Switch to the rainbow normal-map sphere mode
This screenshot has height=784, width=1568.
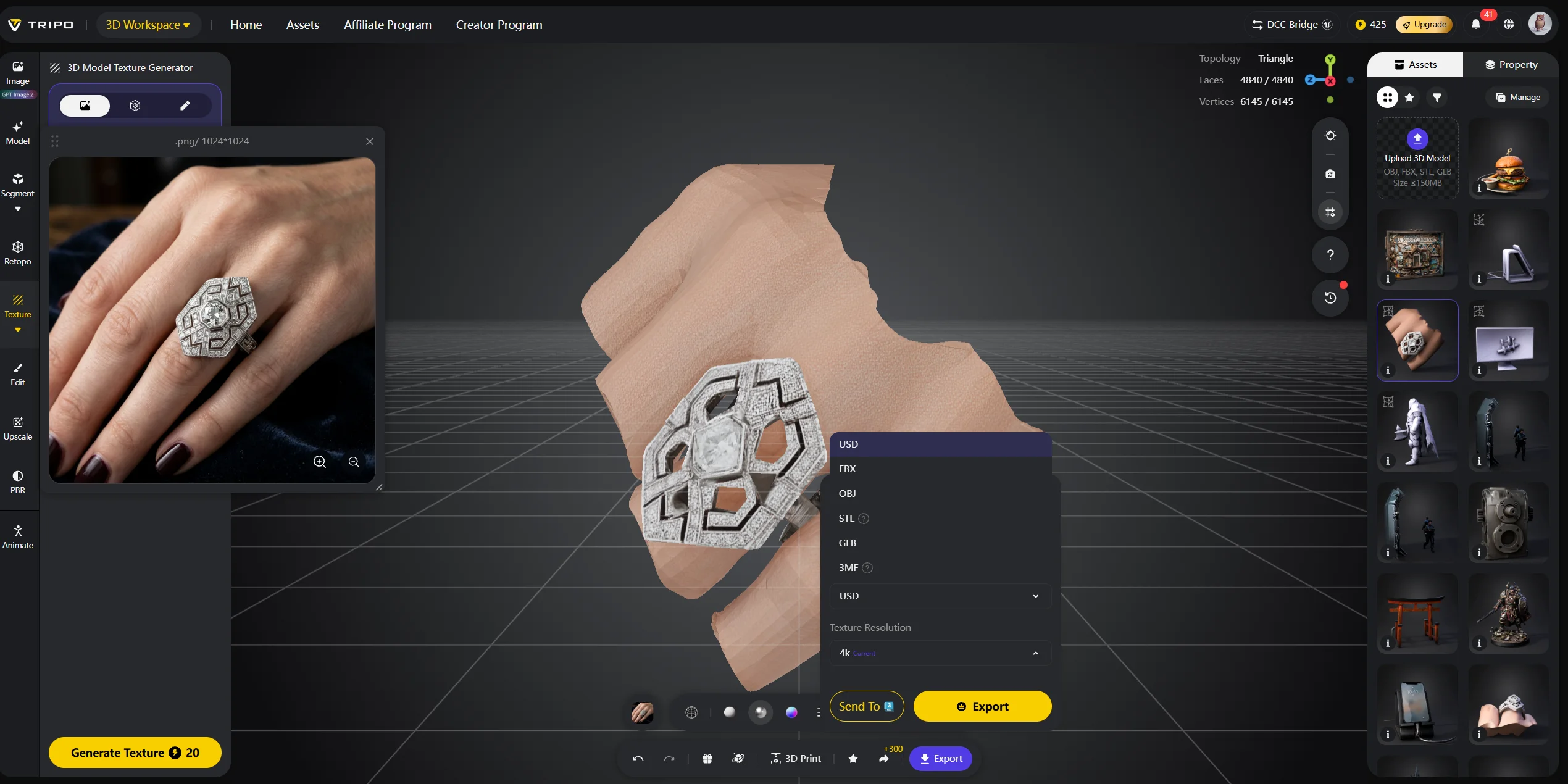(791, 712)
